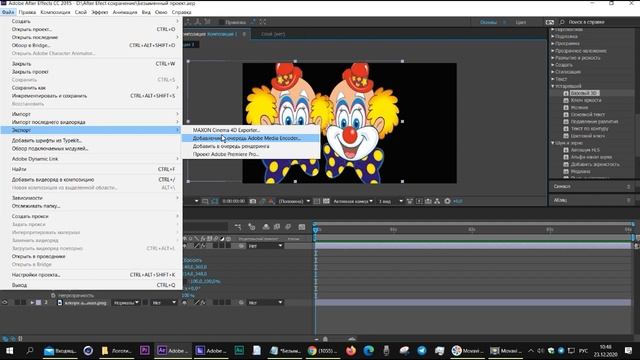Viewport: 640px width, 360px height.
Task: Open the Active Camera dropdown under viewer
Action: [x=353, y=201]
